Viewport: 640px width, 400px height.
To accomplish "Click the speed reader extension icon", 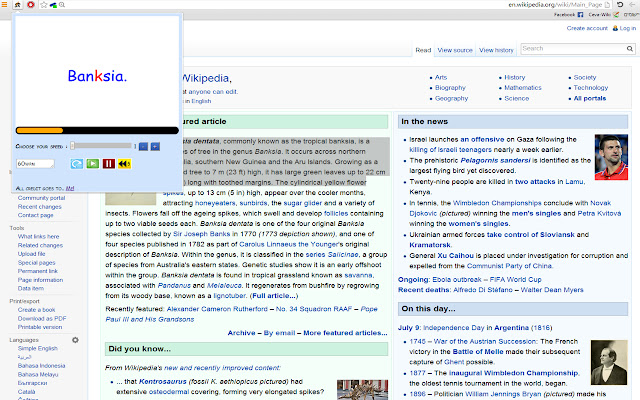I will click(18, 4).
